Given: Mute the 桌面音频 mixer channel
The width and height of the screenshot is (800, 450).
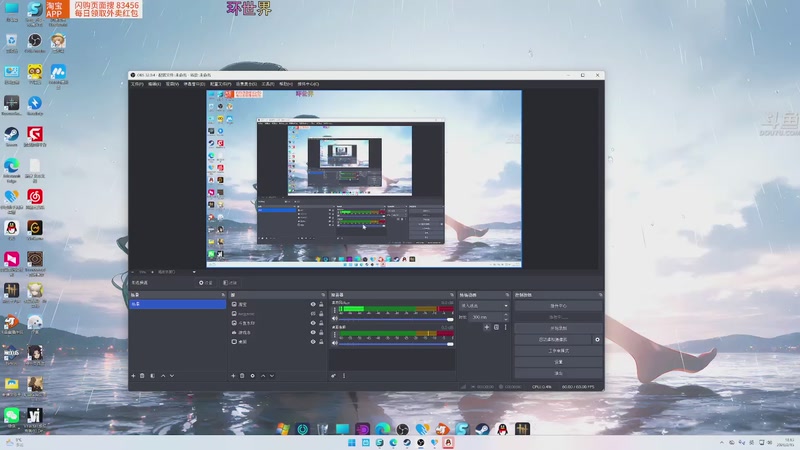Looking at the screenshot, I should coord(335,343).
